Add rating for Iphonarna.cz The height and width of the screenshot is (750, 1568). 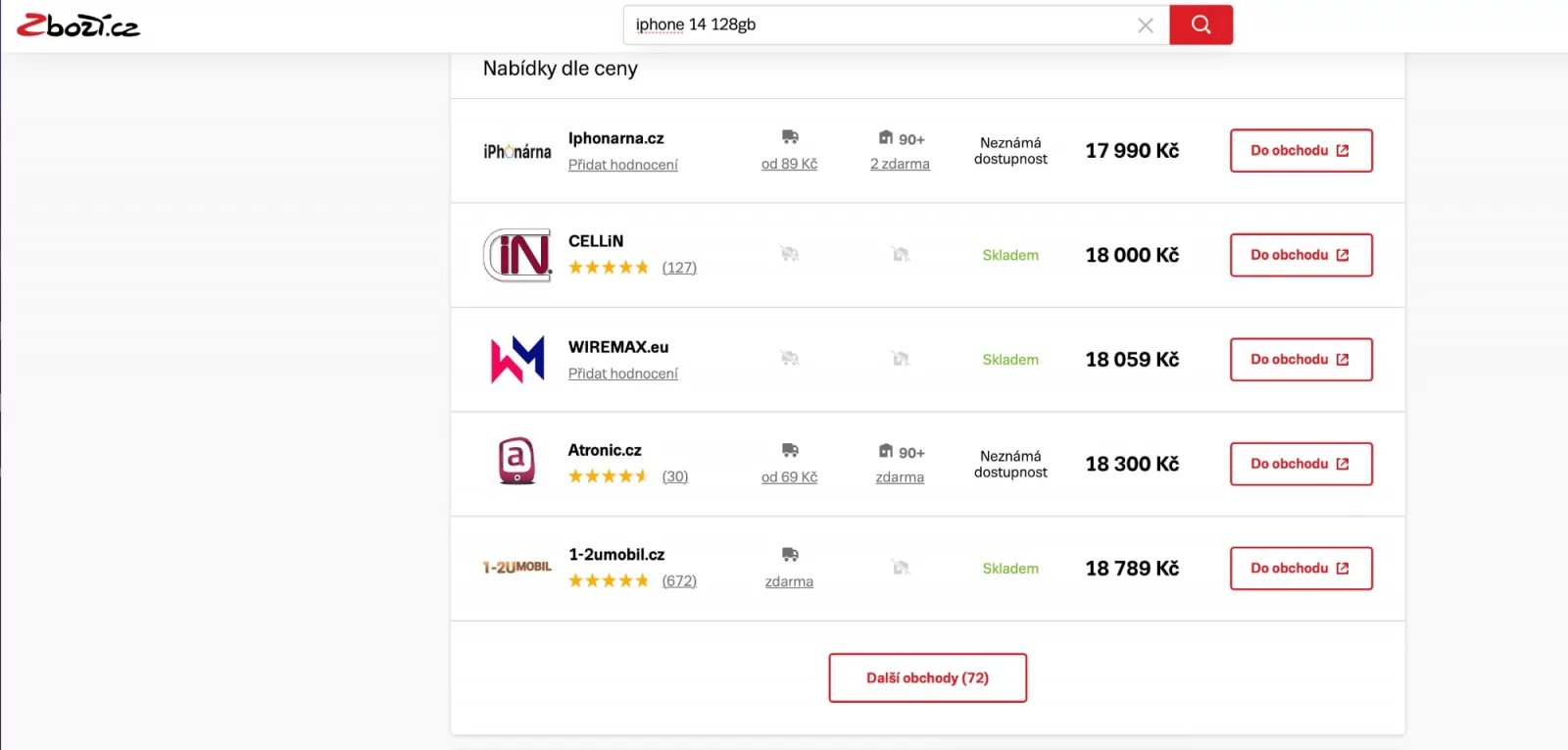point(623,165)
